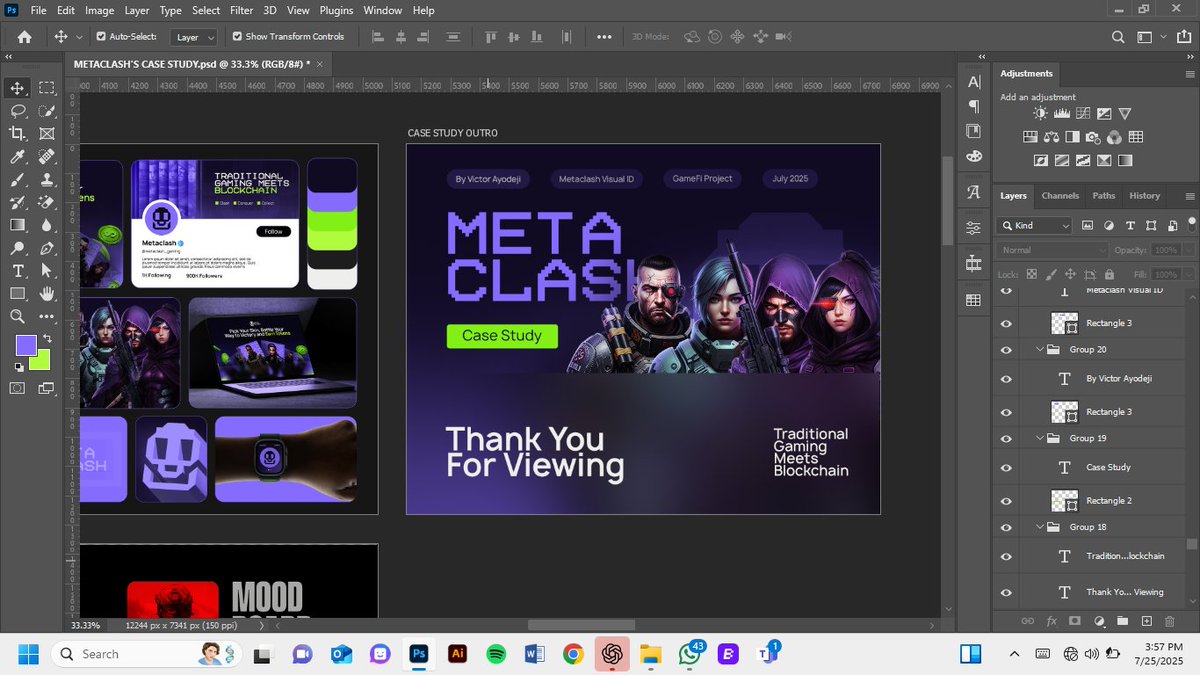
Task: Add a Photo Filter adjustment
Action: tap(1093, 137)
